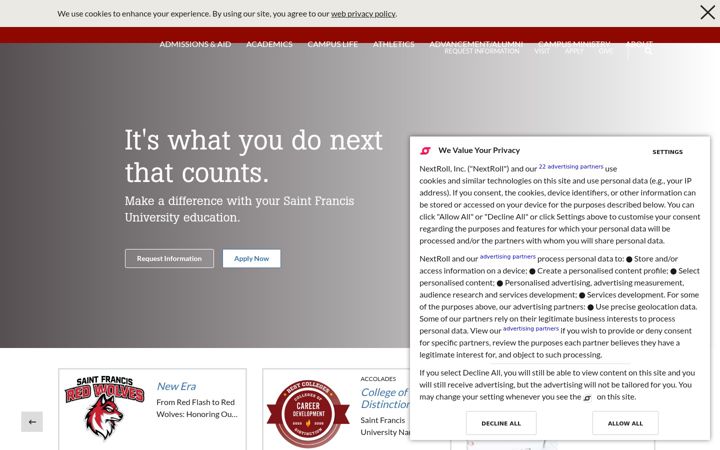Viewport: 720px width, 450px height.
Task: Open the web privacy policy link
Action: [363, 14]
